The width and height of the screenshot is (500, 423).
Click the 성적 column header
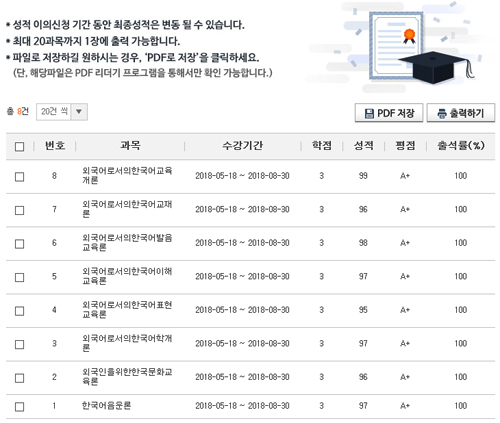(363, 145)
